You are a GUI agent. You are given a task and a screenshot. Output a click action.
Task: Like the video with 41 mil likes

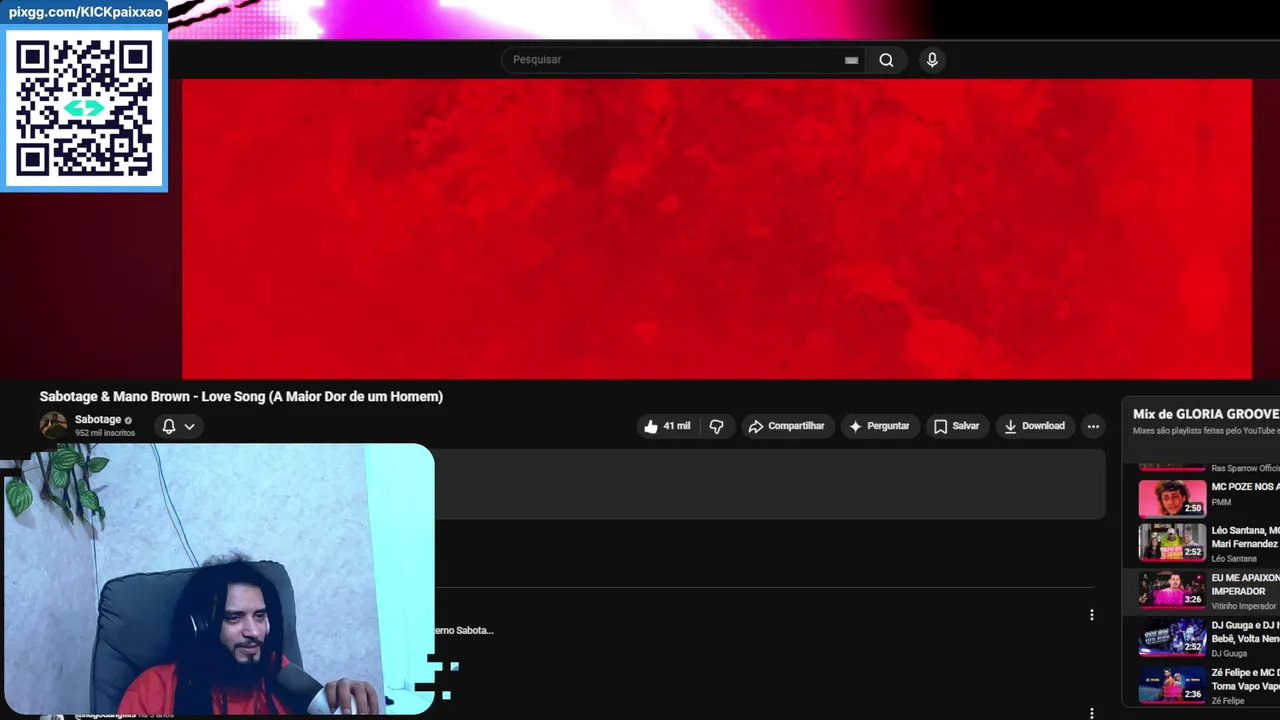668,426
